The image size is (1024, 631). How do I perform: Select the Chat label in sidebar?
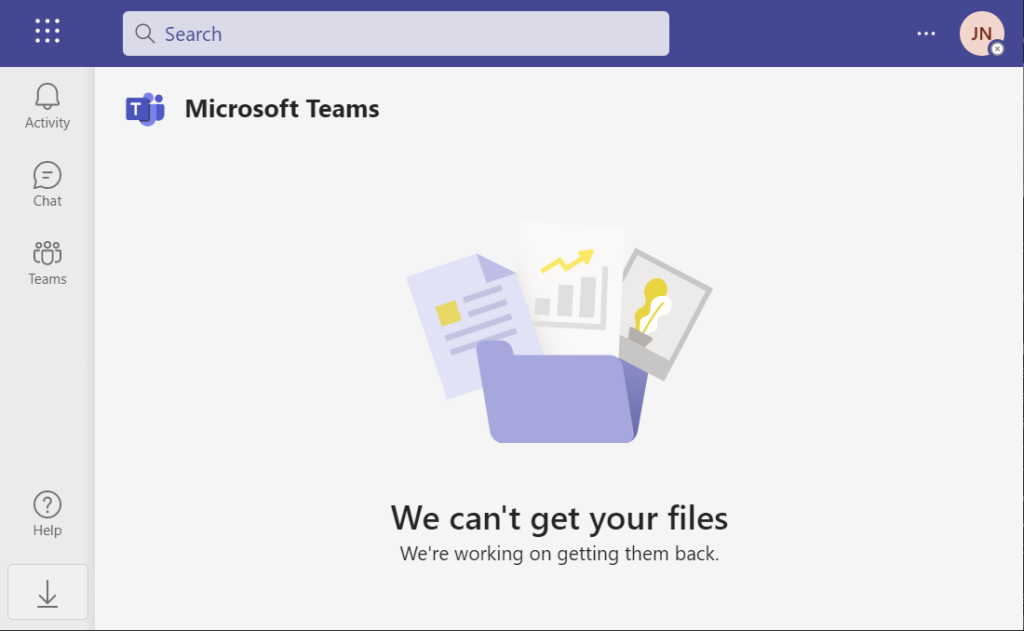(47, 201)
